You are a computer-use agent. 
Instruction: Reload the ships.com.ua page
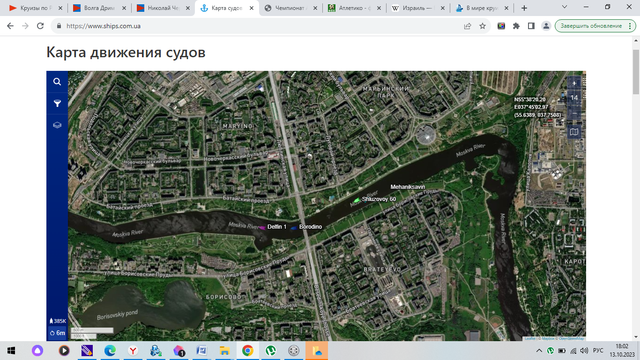[x=40, y=26]
